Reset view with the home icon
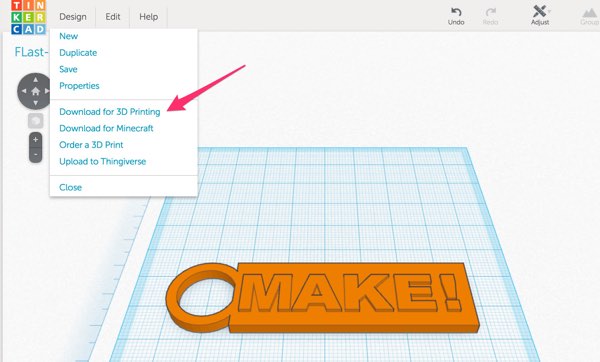 click(35, 91)
